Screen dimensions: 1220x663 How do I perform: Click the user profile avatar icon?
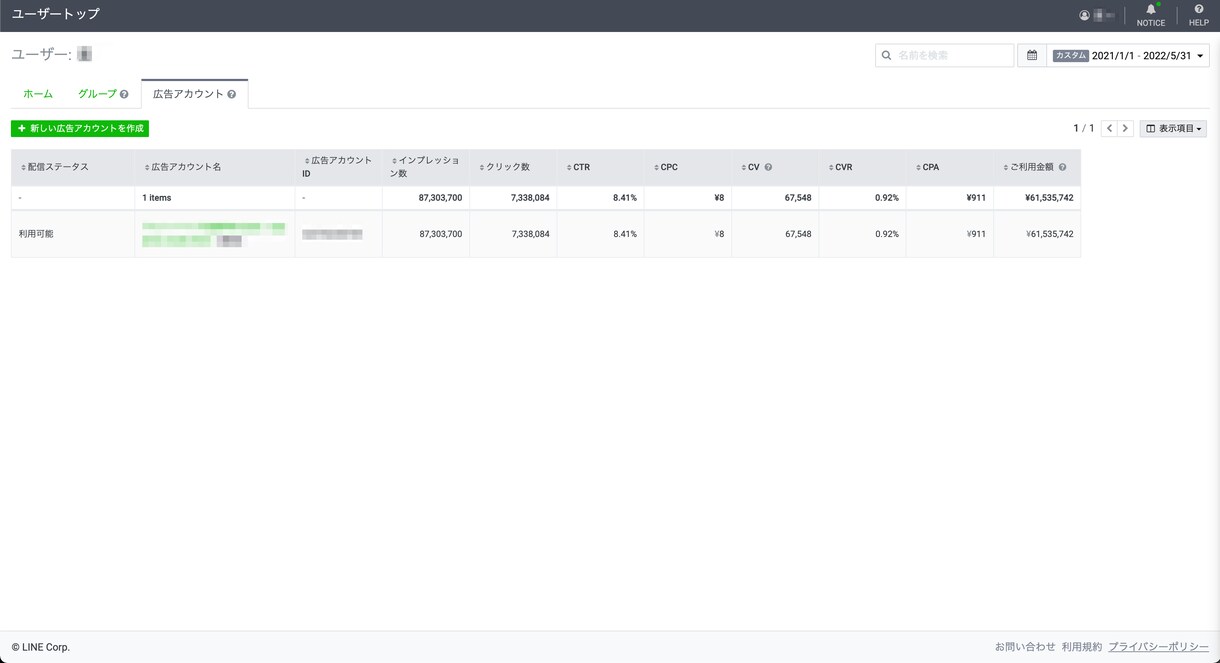pyautogui.click(x=1084, y=15)
